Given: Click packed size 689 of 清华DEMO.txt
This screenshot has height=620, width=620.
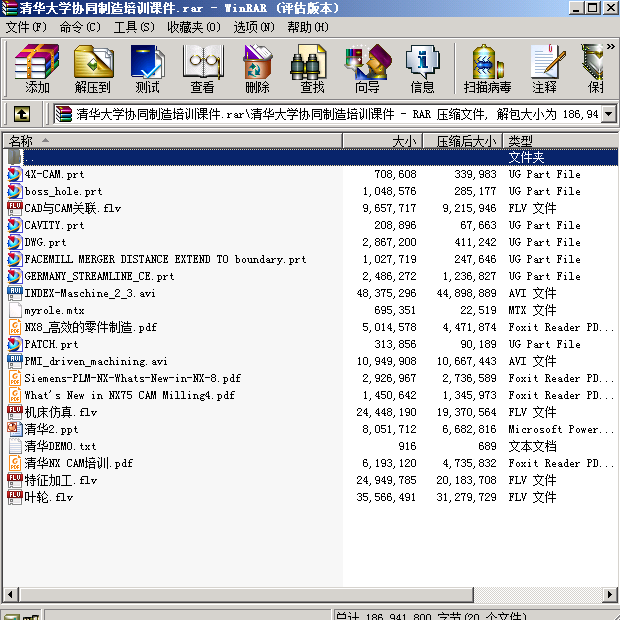Looking at the screenshot, I should 487,446.
